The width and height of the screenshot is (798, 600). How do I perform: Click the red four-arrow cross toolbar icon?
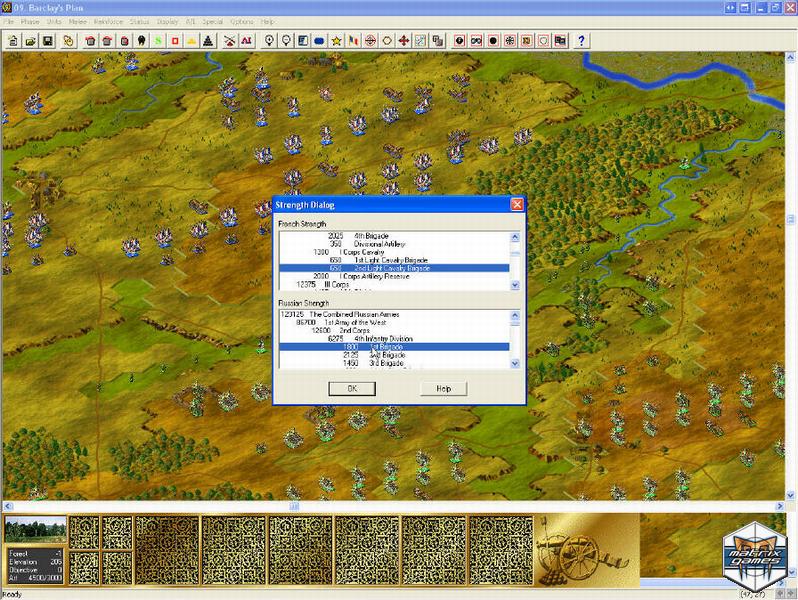404,41
